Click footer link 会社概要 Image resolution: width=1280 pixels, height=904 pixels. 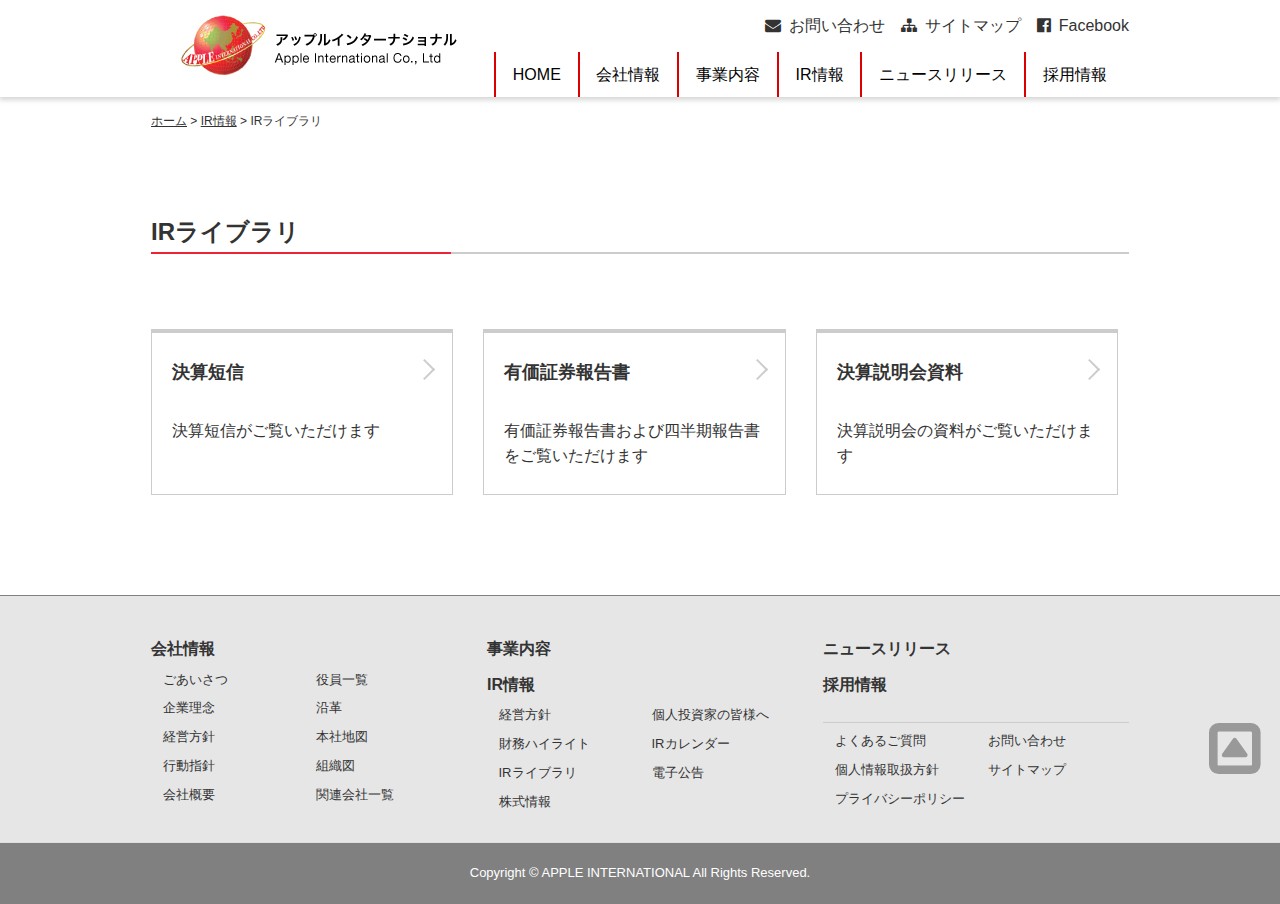189,795
